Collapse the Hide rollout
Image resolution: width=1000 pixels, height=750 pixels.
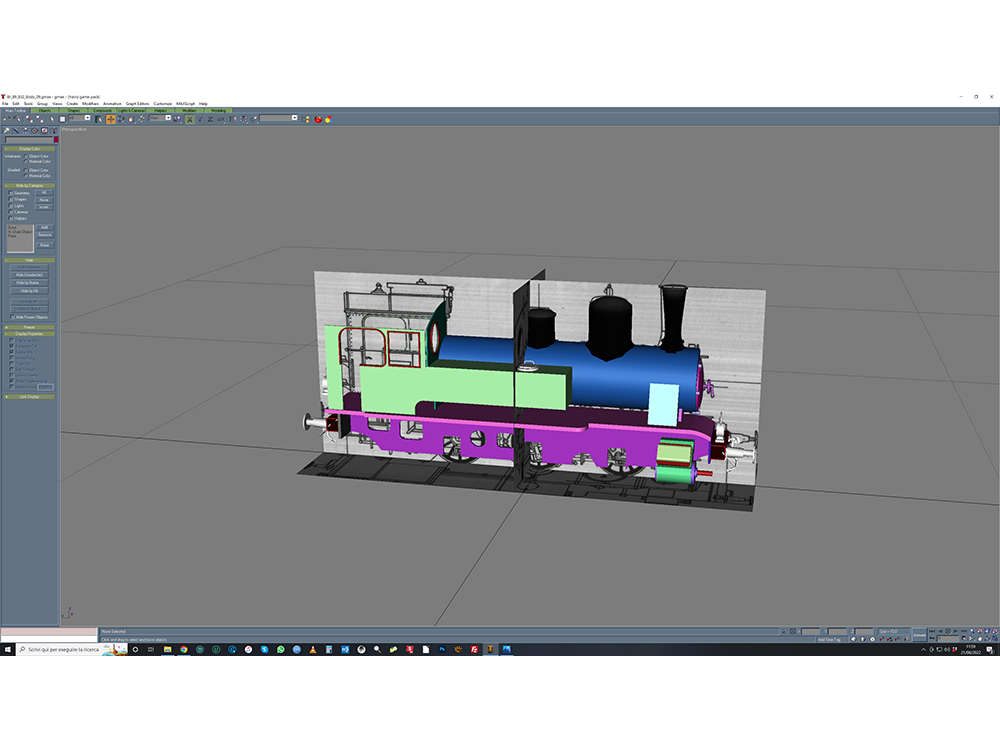click(x=29, y=260)
